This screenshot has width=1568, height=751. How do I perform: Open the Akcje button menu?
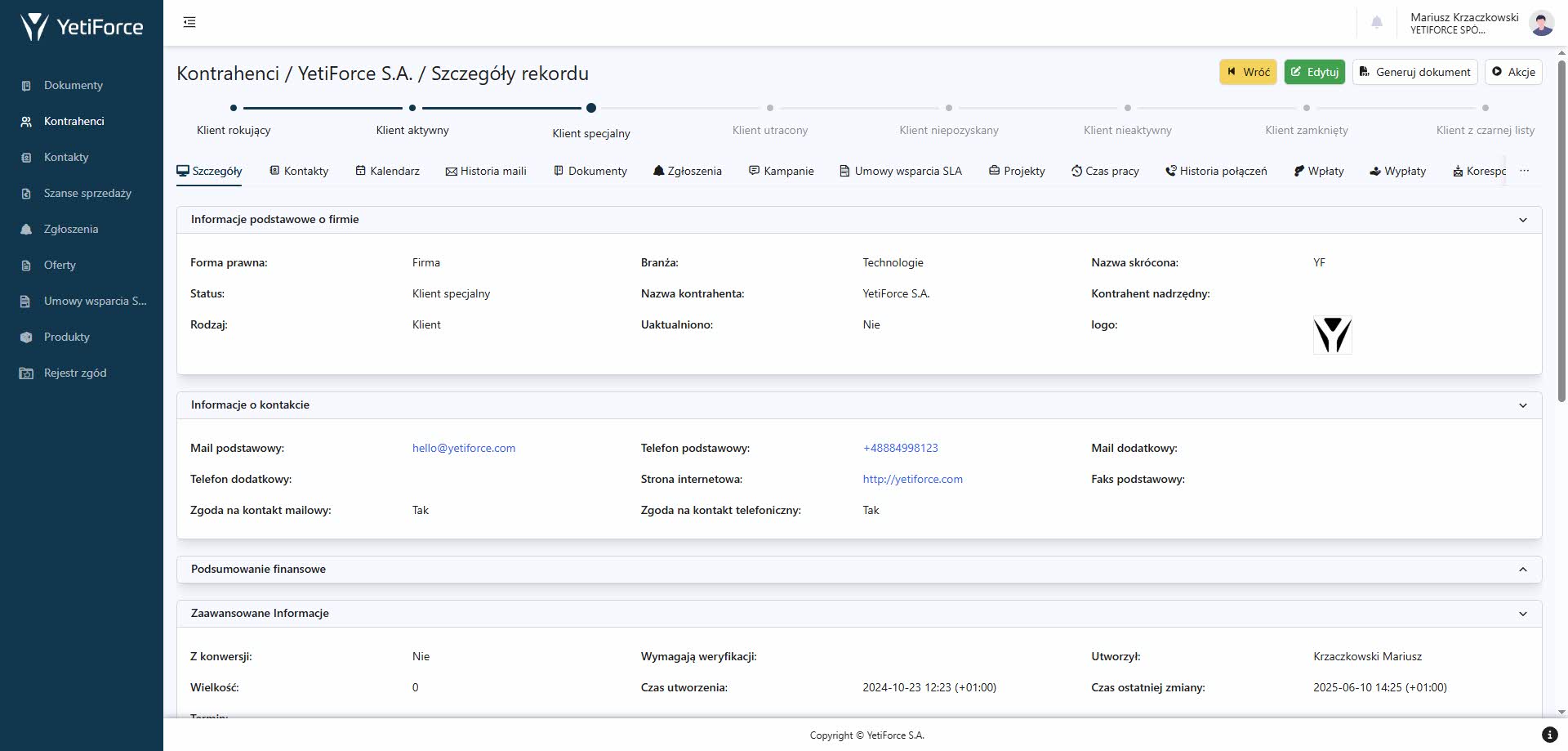coord(1513,72)
